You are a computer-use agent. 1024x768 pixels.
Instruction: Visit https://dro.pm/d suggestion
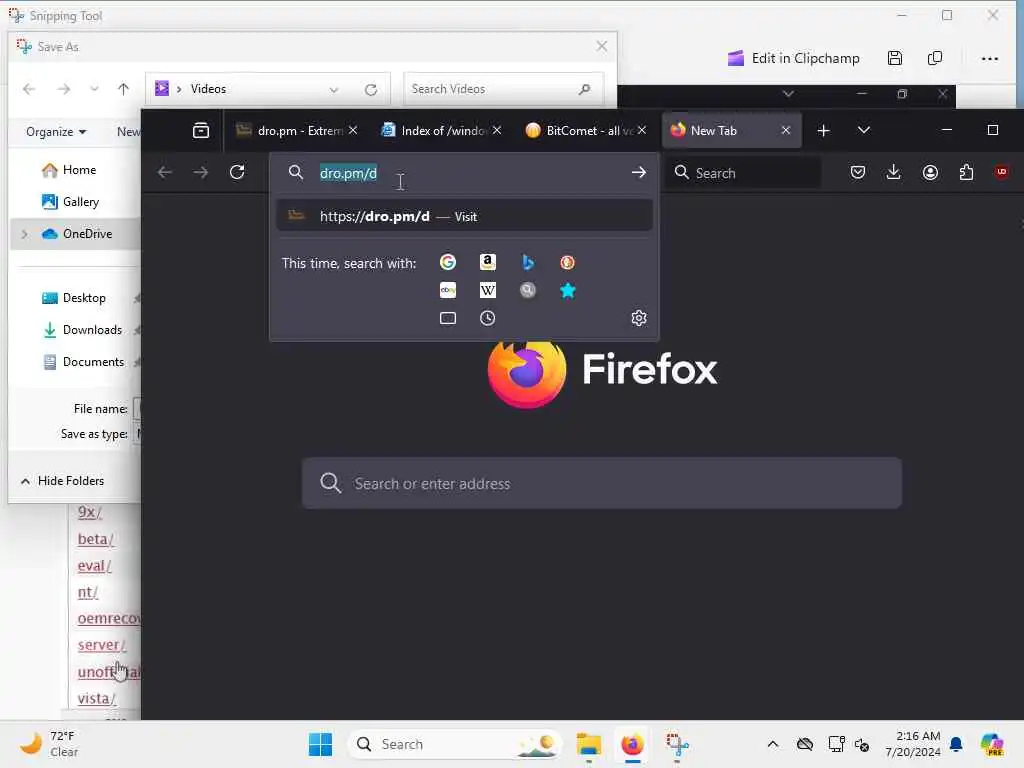tap(464, 216)
